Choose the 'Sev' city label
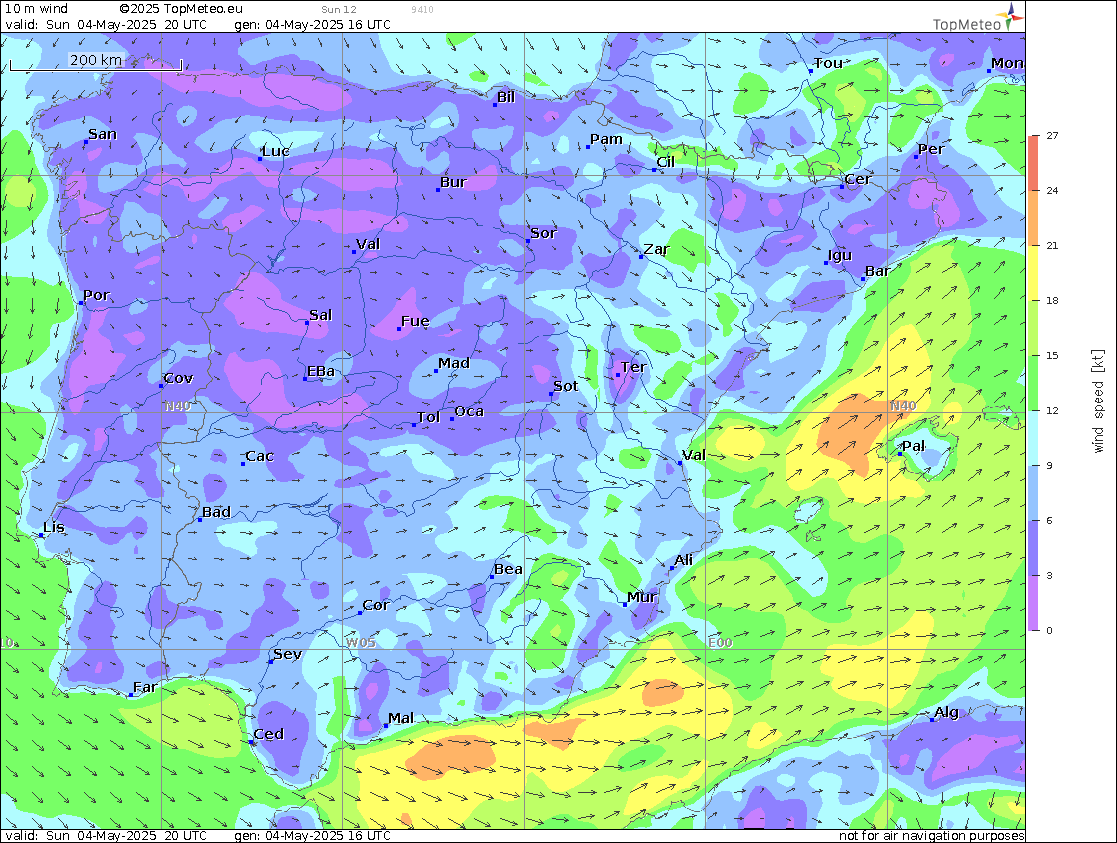 287,653
